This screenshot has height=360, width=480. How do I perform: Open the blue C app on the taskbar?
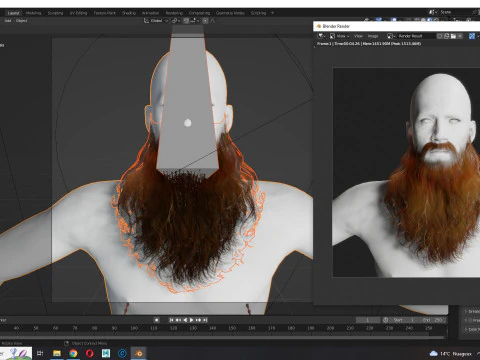click(122, 353)
